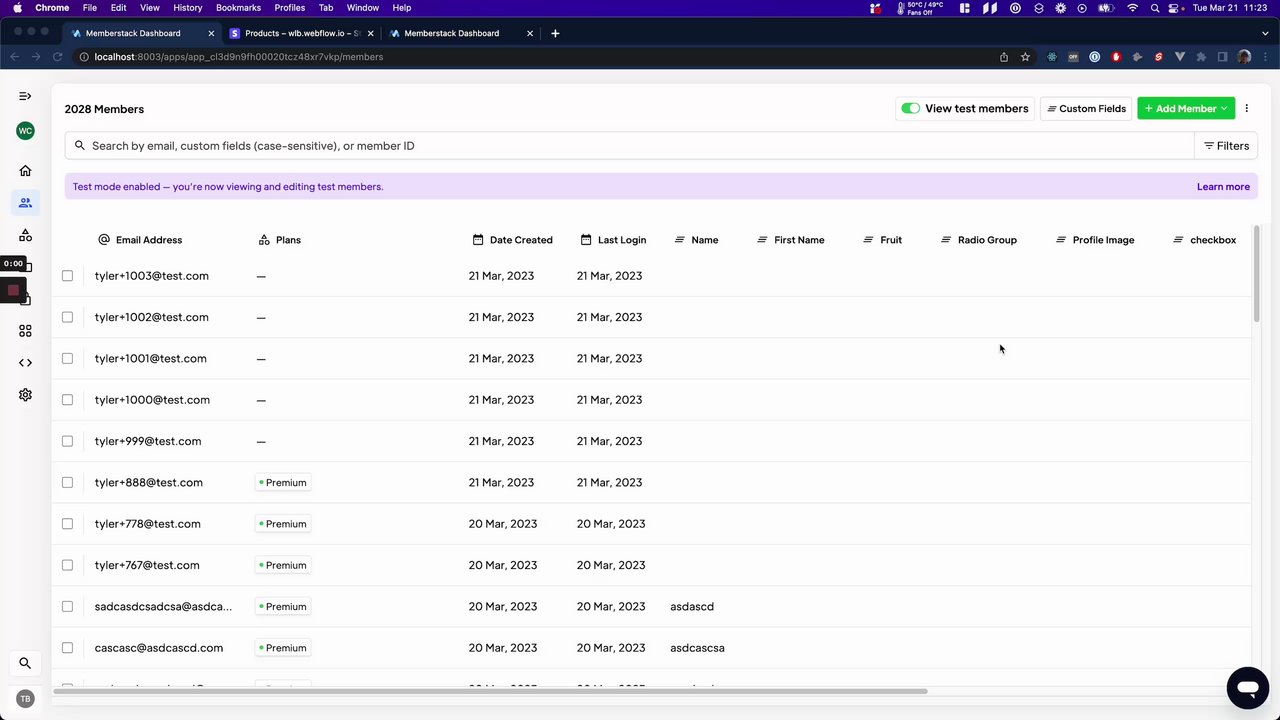Open a new browser tab
Viewport: 1280px width, 720px height.
(555, 33)
